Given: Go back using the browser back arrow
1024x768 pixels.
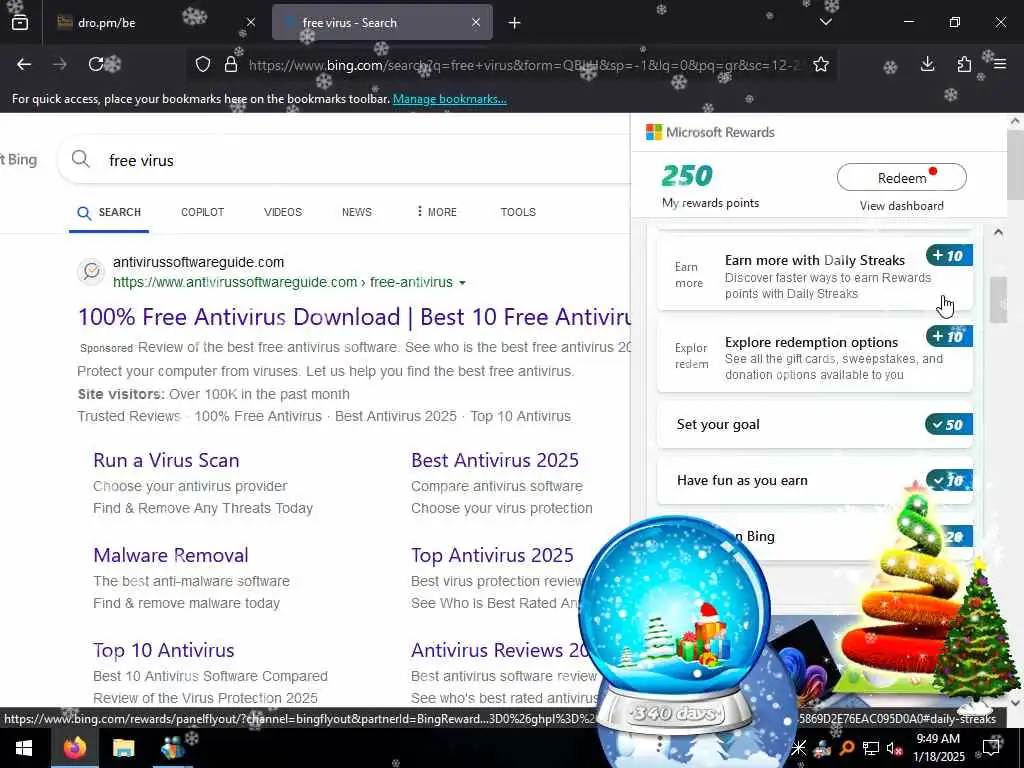Looking at the screenshot, I should coord(24,64).
